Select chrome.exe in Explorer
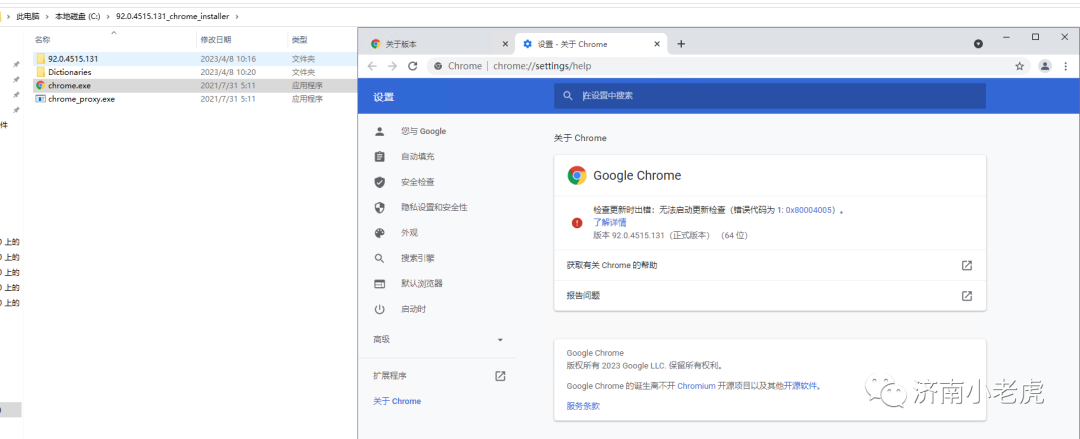The height and width of the screenshot is (439, 1080). click(x=70, y=85)
